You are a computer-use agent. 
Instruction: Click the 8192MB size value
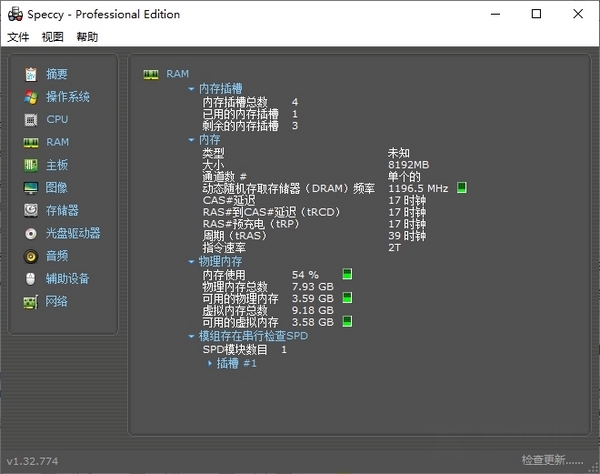408,165
